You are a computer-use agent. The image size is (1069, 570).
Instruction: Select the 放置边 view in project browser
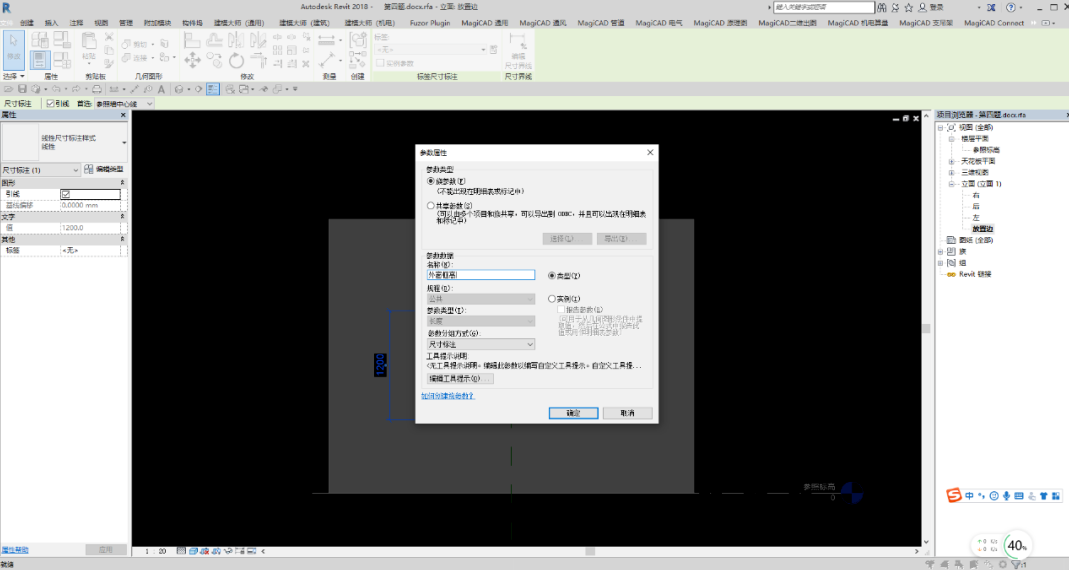[982, 229]
